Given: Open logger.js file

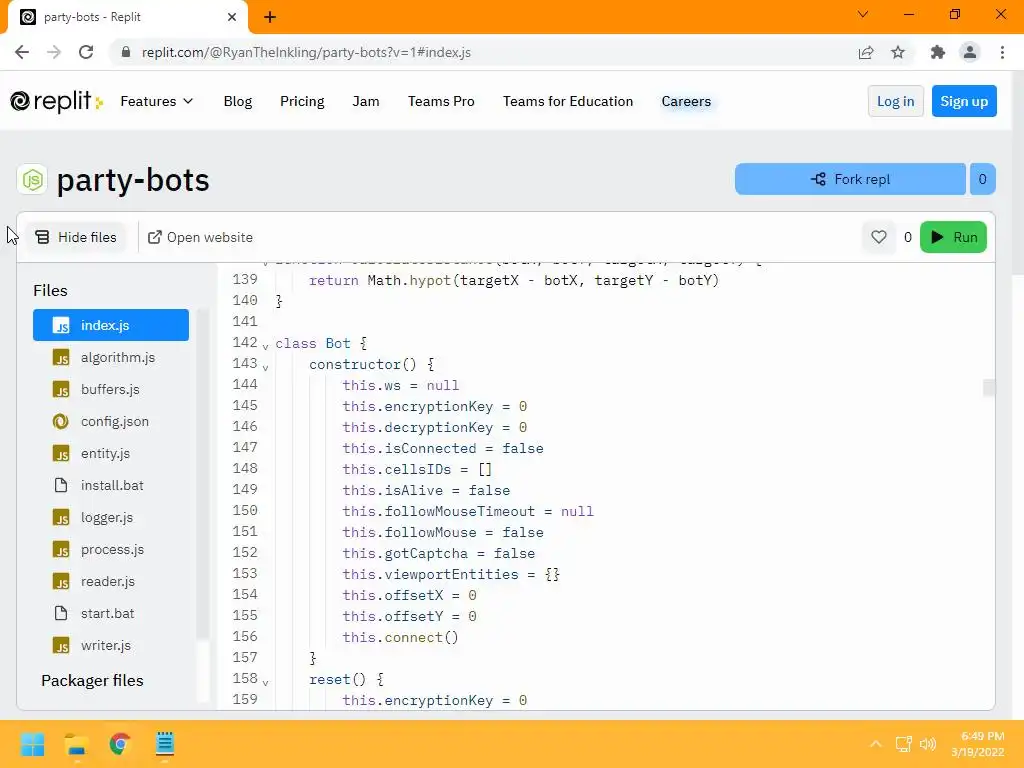Looking at the screenshot, I should tap(110, 517).
